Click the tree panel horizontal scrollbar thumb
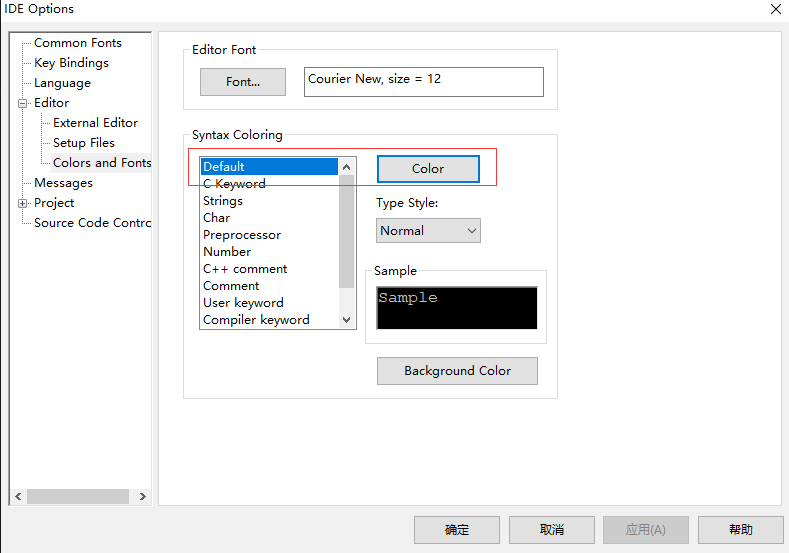 [78, 497]
